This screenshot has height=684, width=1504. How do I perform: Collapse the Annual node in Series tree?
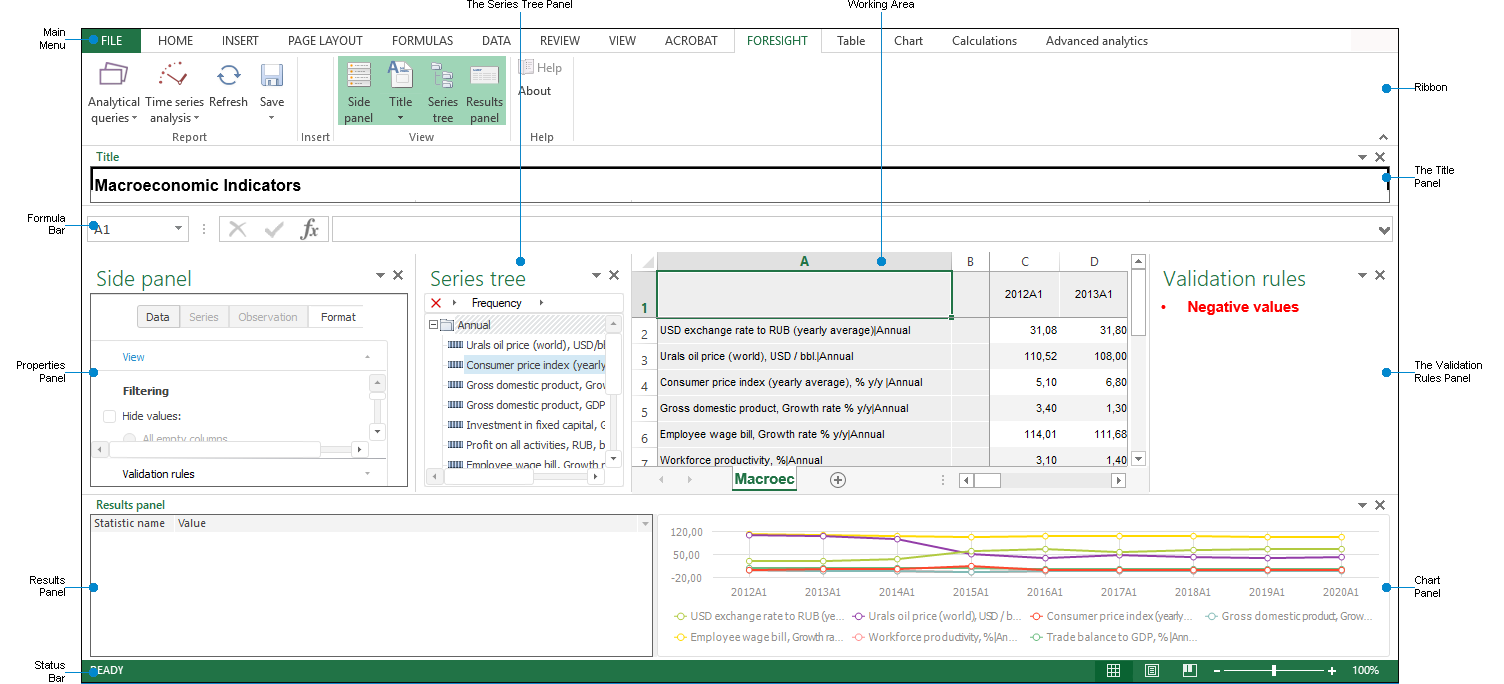[x=431, y=324]
